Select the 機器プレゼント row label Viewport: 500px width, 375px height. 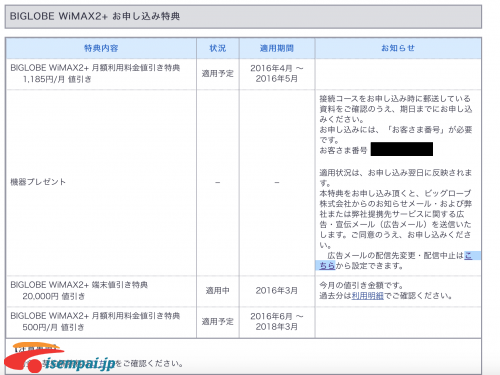tap(38, 182)
